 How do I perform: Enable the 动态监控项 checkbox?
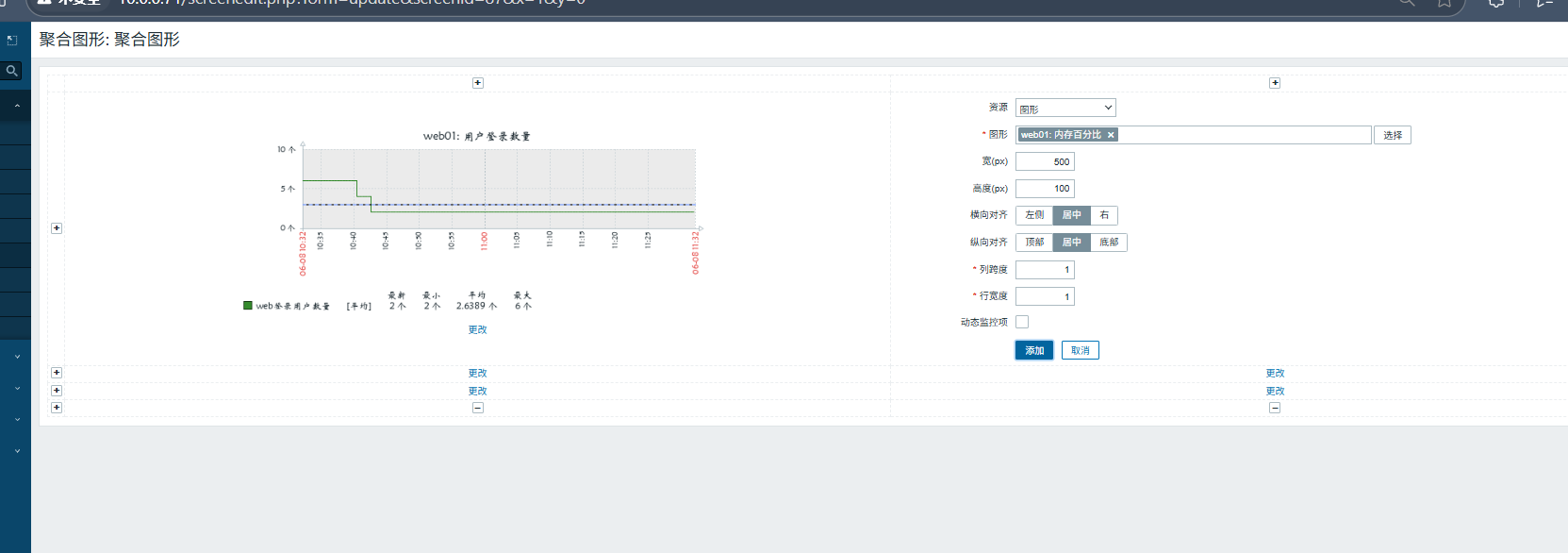(1022, 322)
